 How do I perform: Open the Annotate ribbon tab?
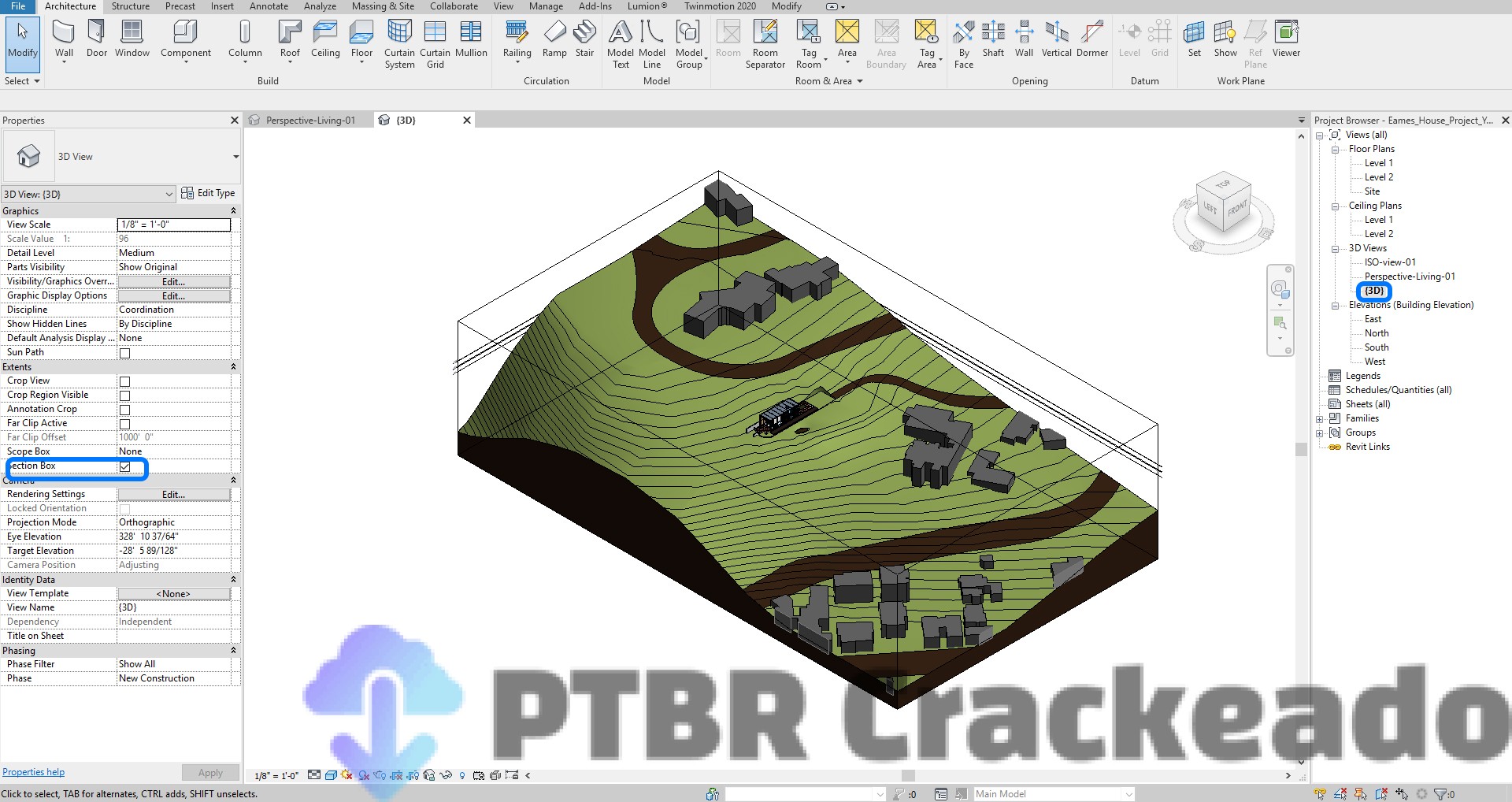pyautogui.click(x=269, y=6)
